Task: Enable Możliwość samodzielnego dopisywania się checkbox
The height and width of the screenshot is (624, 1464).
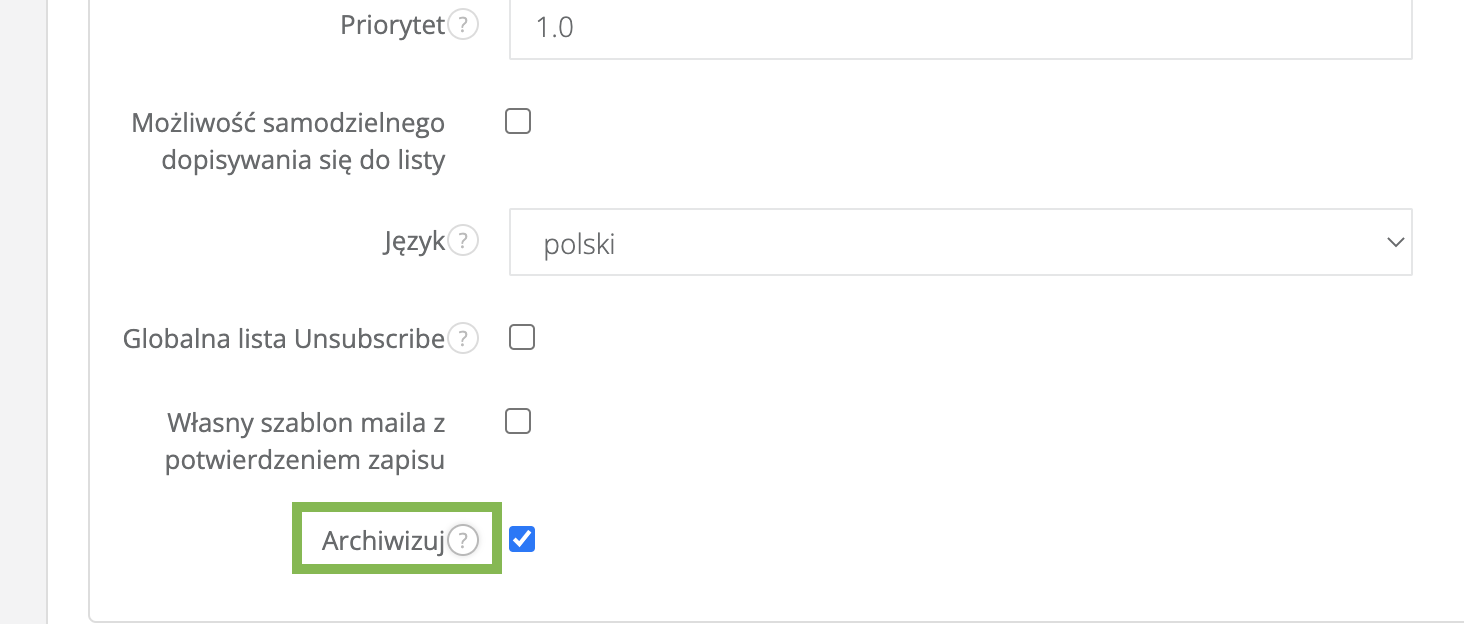Action: 518,122
